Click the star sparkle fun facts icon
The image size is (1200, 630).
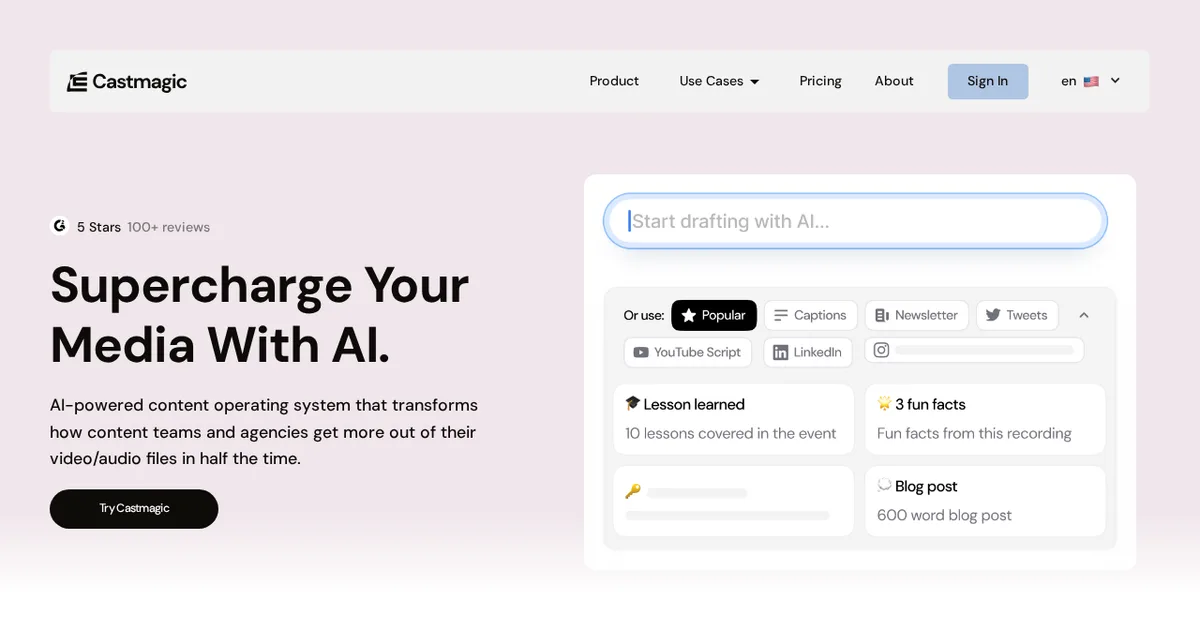[x=884, y=403]
